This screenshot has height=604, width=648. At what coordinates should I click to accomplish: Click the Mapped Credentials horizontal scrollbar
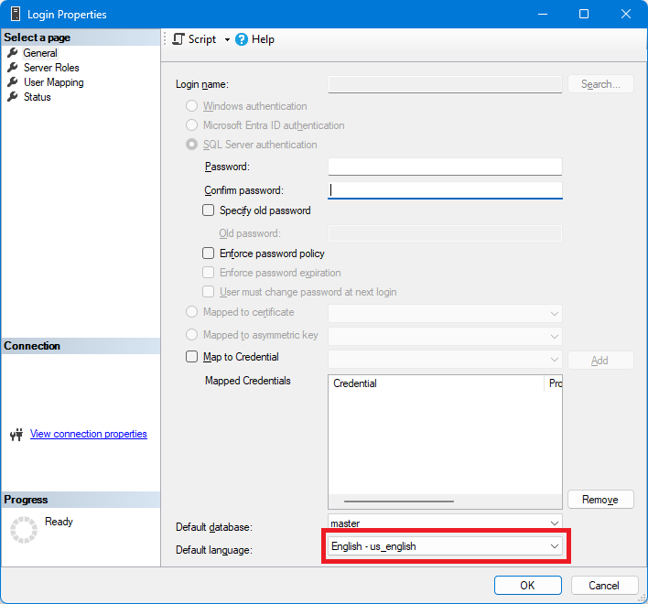pyautogui.click(x=399, y=501)
